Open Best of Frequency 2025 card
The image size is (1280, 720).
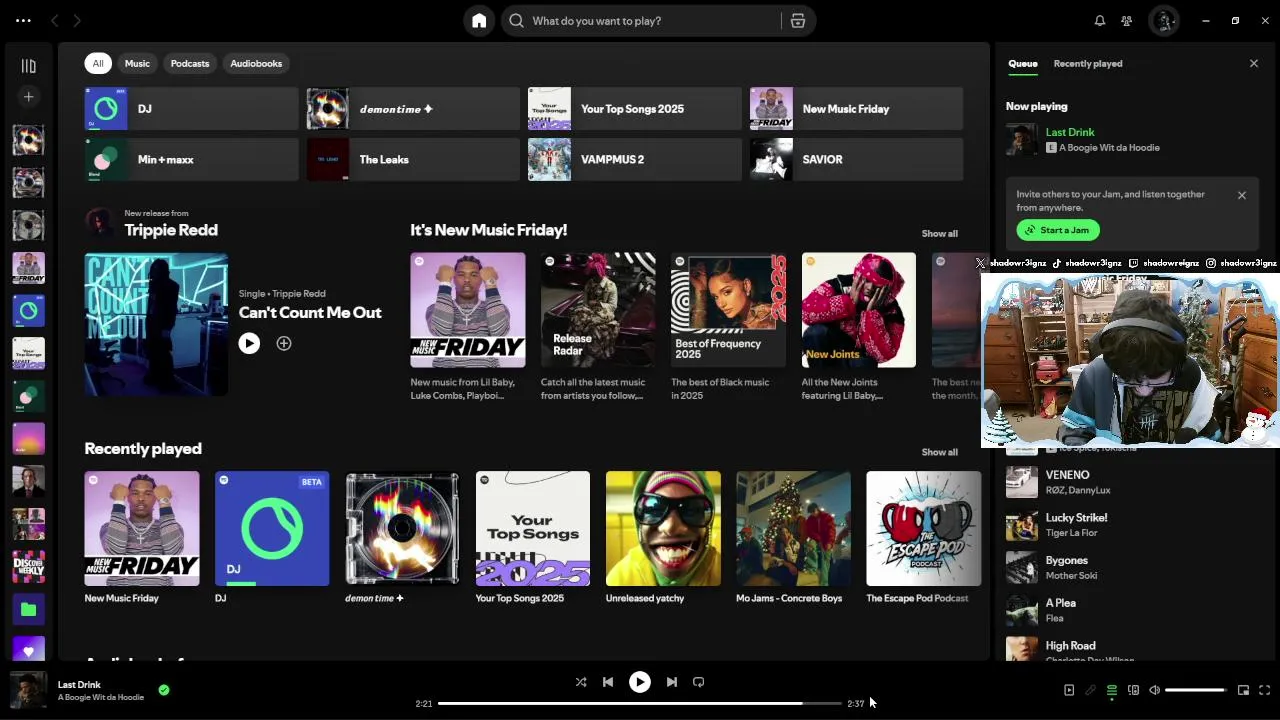coord(728,327)
